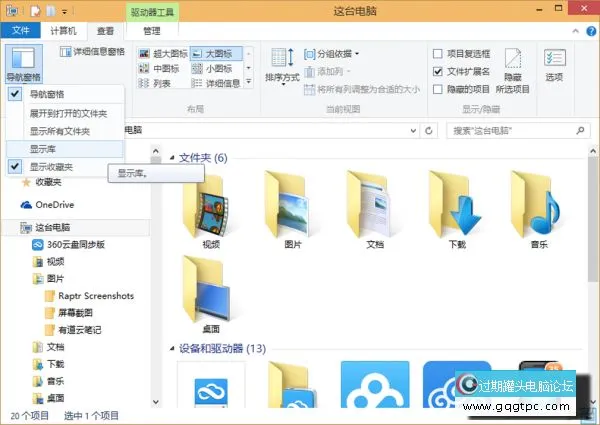The image size is (600, 425).
Task: Open the Baidu cloud drive thumbnail
Action: (x=375, y=384)
